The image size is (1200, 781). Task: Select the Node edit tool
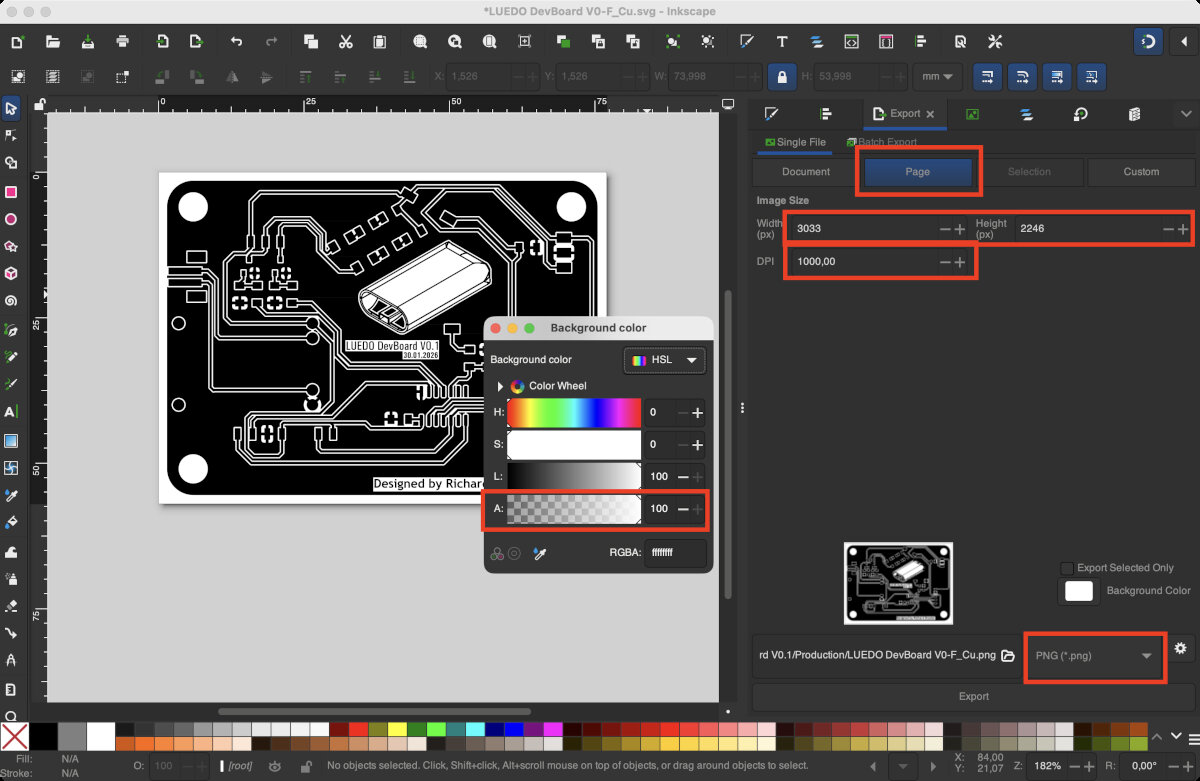coord(11,135)
